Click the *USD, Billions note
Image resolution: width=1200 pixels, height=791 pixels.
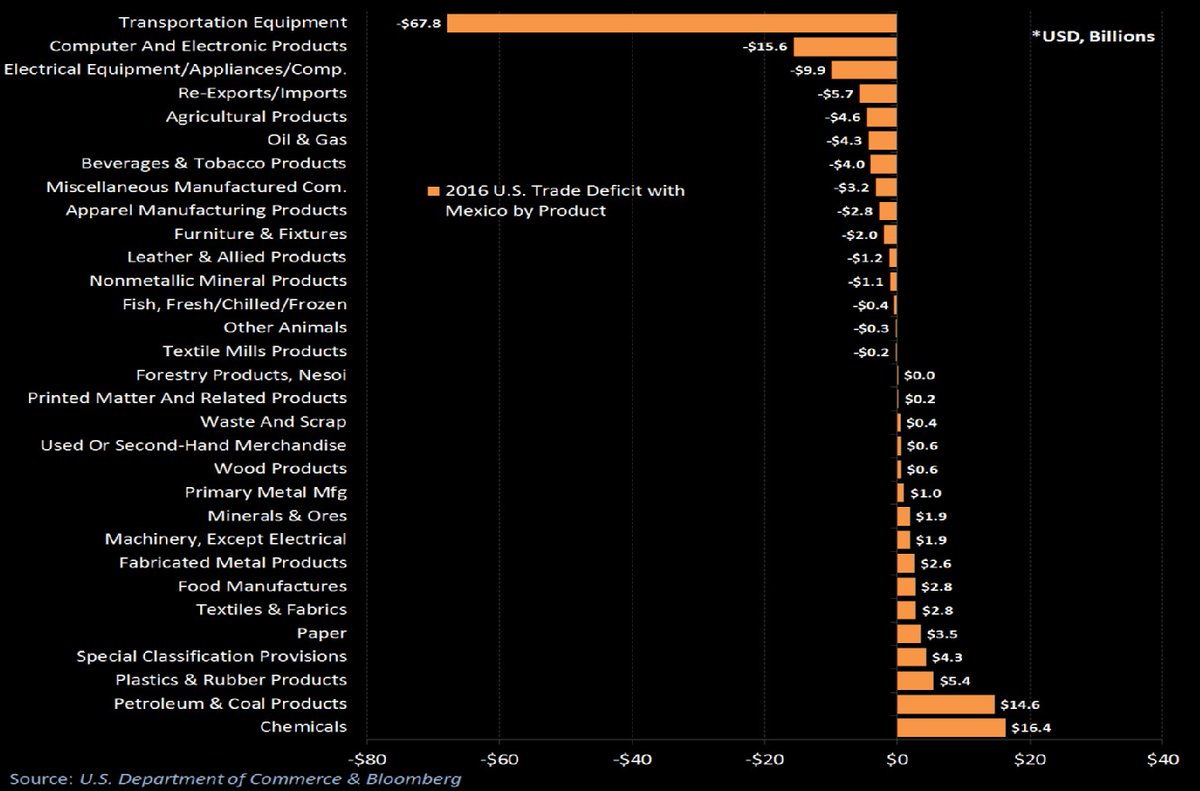point(1092,36)
